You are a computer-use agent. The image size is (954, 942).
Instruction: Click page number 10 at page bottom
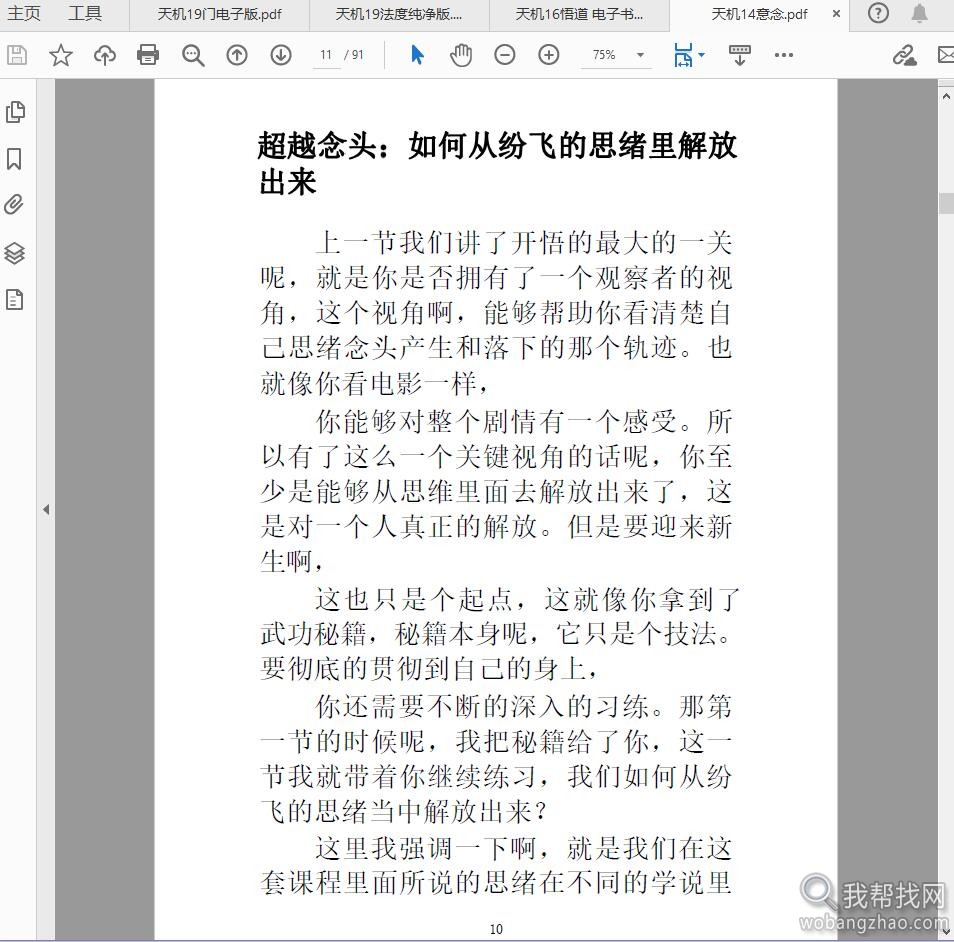pyautogui.click(x=496, y=929)
